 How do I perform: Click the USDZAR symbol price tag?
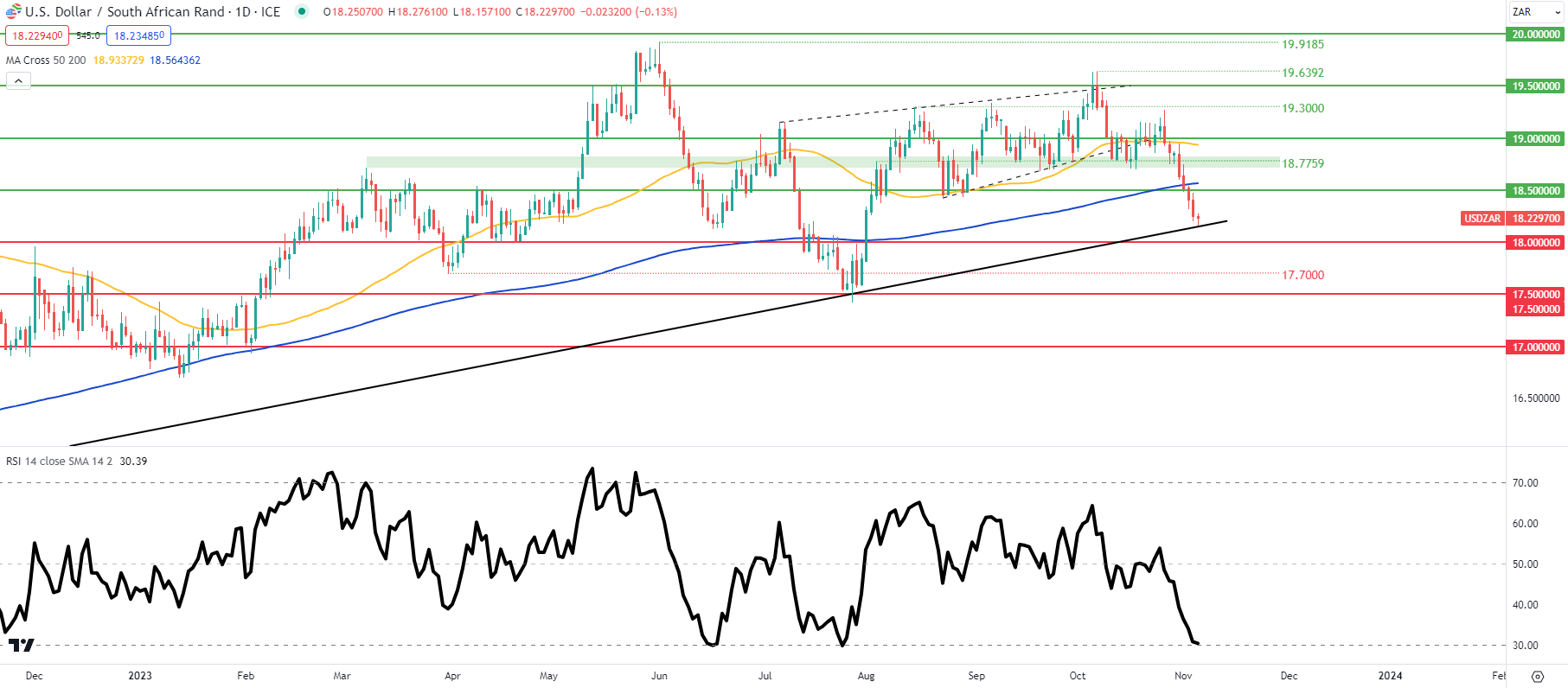(x=1482, y=219)
